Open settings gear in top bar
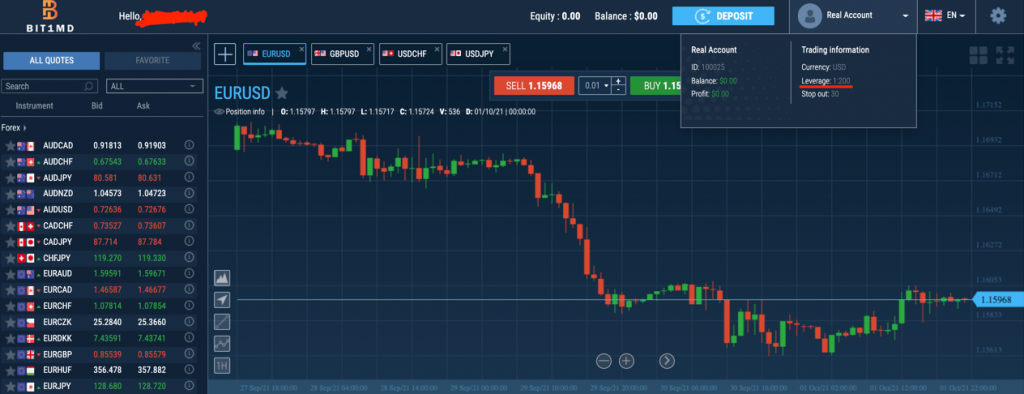The image size is (1024, 394). (998, 16)
